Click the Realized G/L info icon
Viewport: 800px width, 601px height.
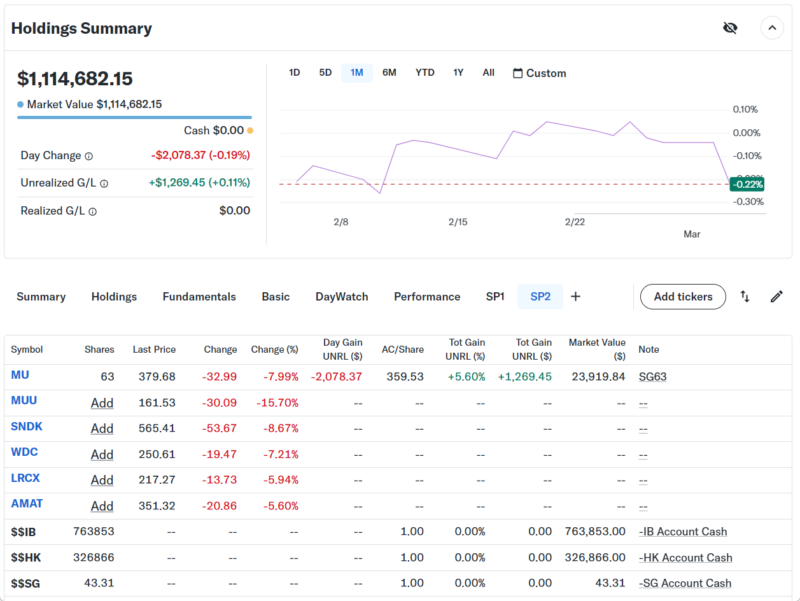point(91,211)
